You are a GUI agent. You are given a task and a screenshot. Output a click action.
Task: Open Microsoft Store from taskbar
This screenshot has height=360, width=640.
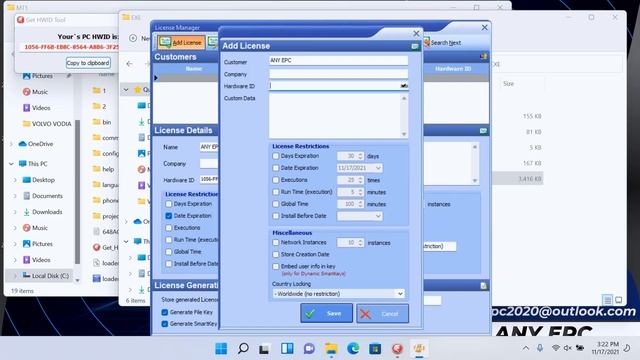(x=375, y=349)
